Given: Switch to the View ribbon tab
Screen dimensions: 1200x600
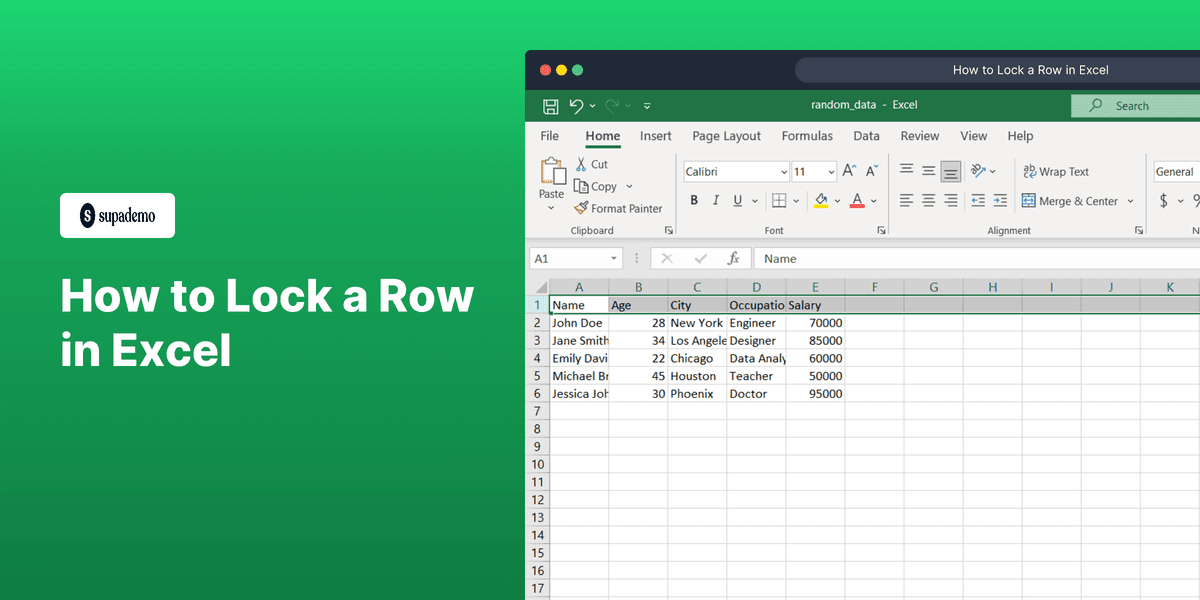Looking at the screenshot, I should [973, 136].
